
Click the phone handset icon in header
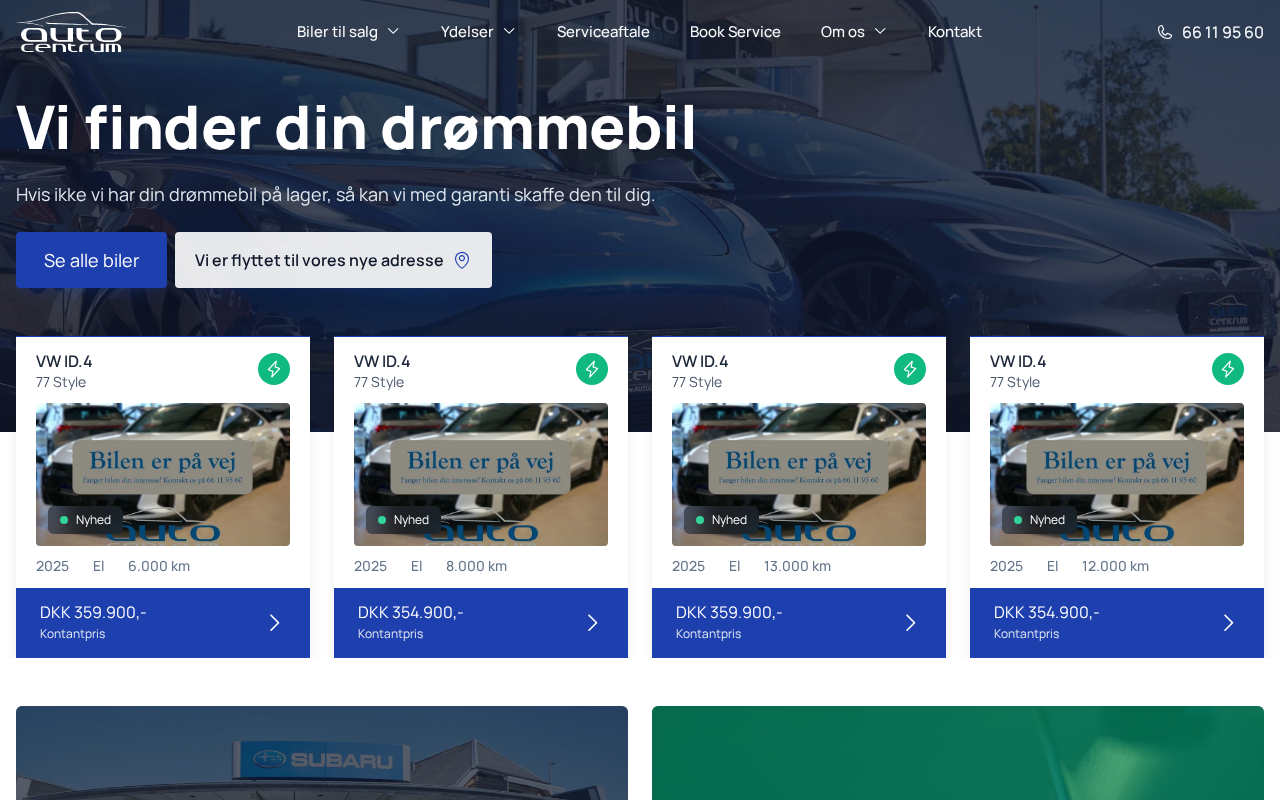point(1165,32)
